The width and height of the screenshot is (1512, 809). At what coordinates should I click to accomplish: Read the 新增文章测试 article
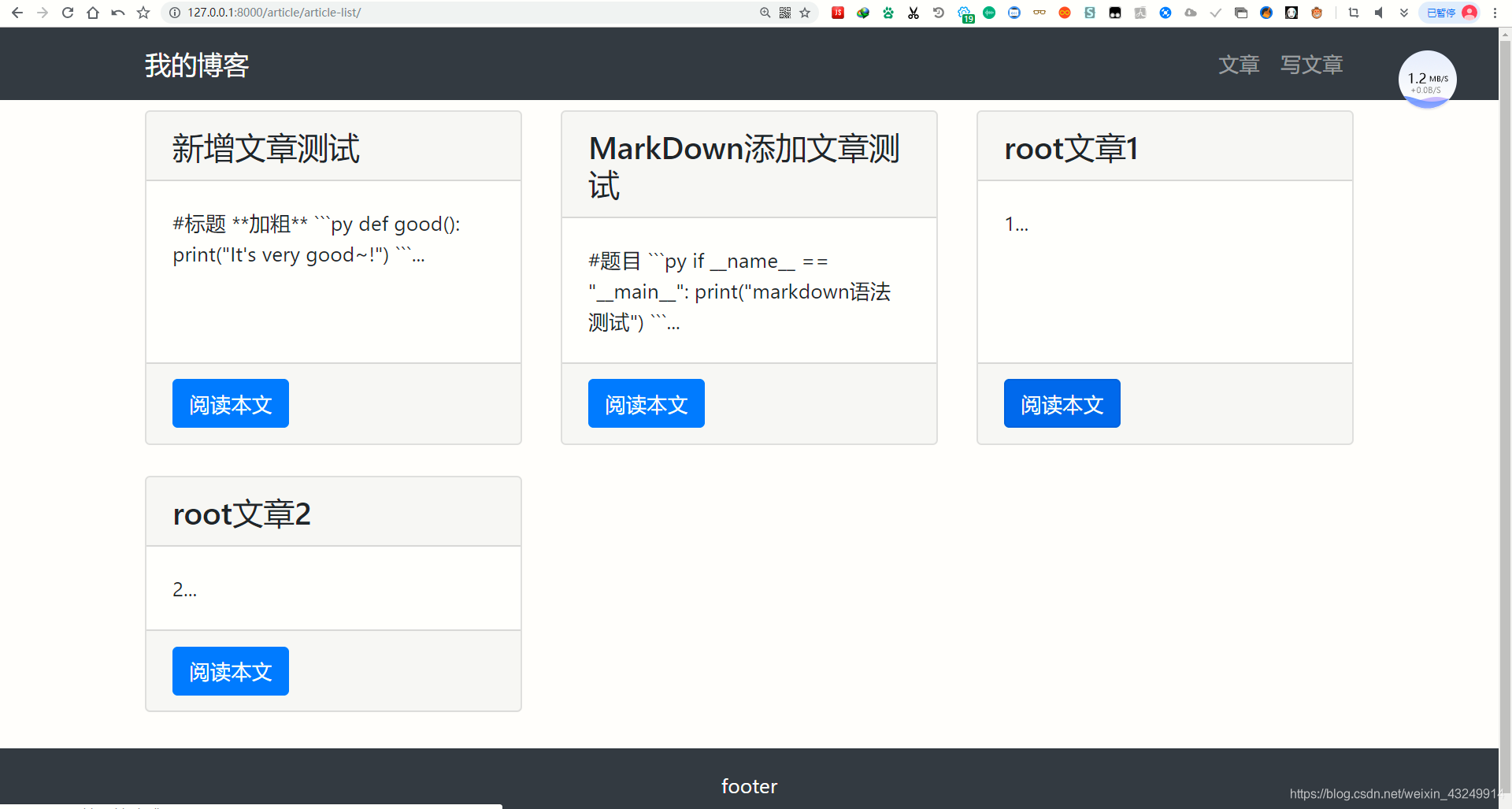click(231, 403)
